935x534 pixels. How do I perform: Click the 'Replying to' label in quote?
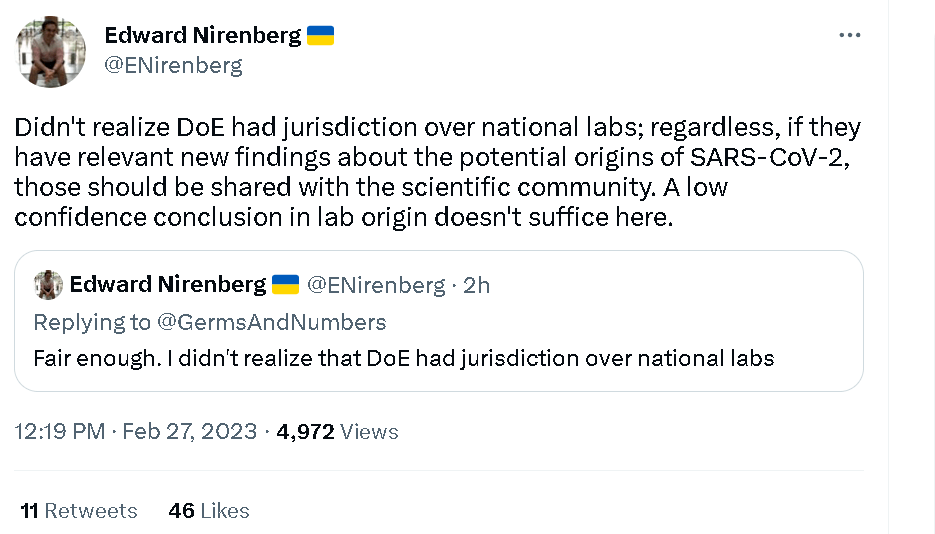92,322
